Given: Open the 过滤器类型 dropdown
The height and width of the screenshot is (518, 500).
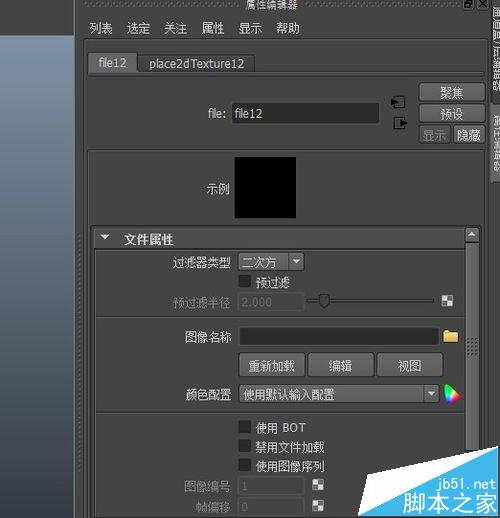Looking at the screenshot, I should click(x=271, y=262).
